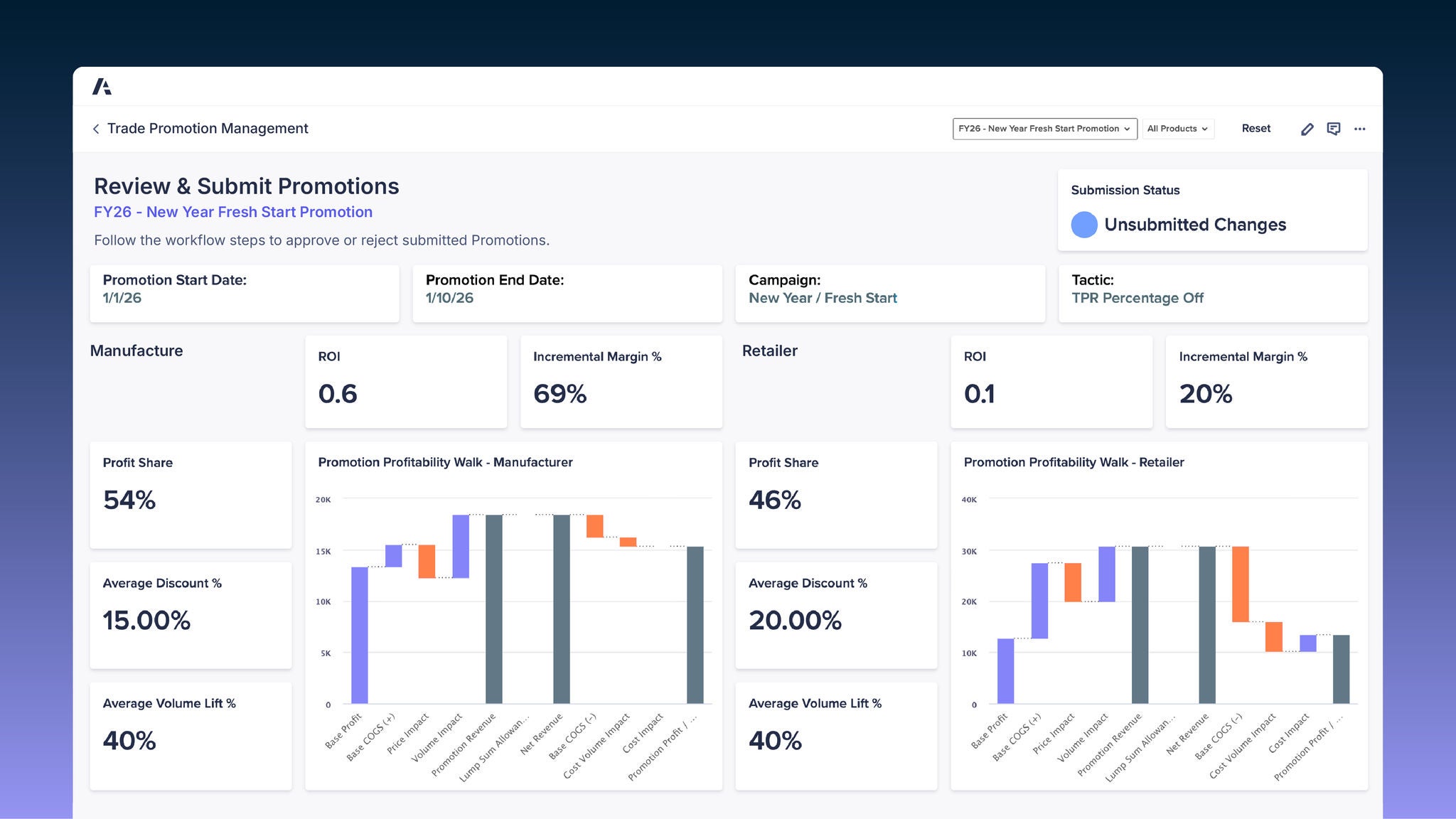This screenshot has width=1456, height=819.
Task: Click the Promotion Profitability Walk - Retailer chart title
Action: point(1074,462)
